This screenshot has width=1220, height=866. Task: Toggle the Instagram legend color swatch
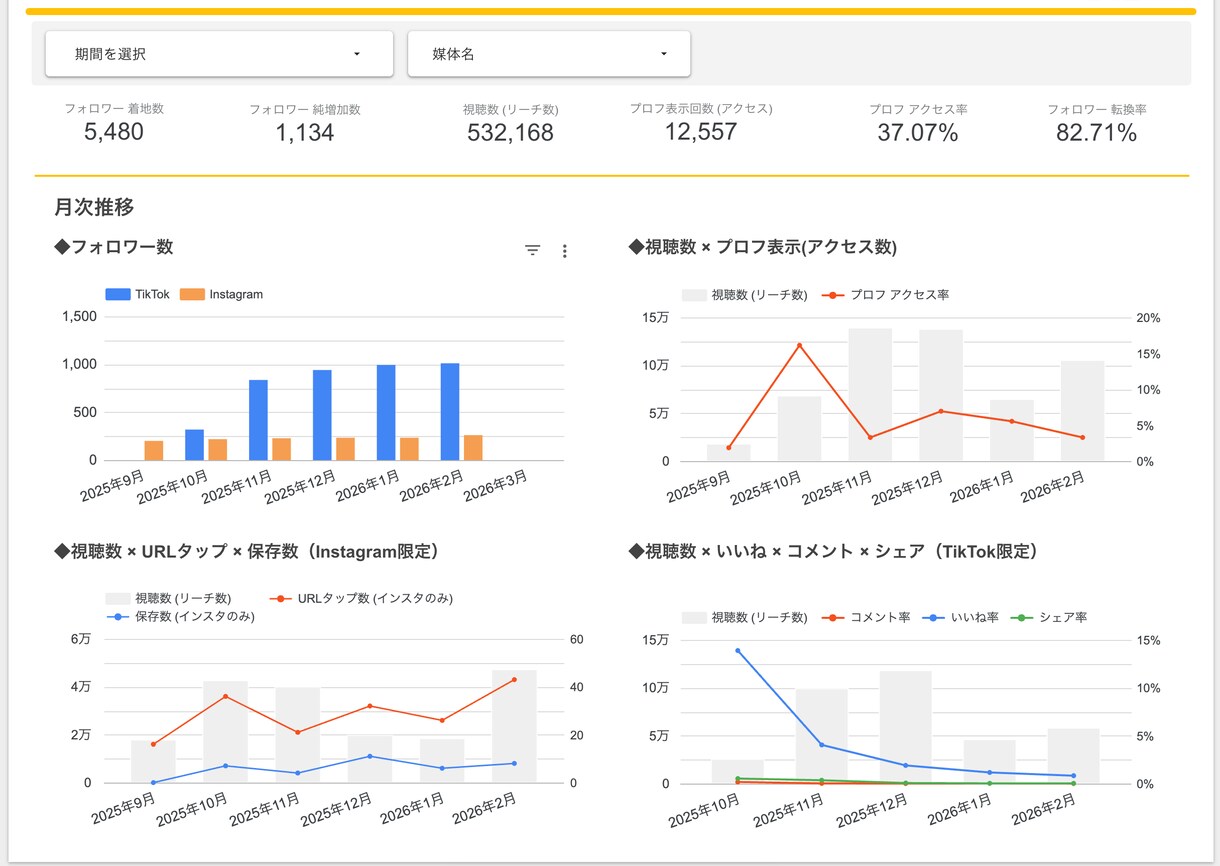click(193, 295)
